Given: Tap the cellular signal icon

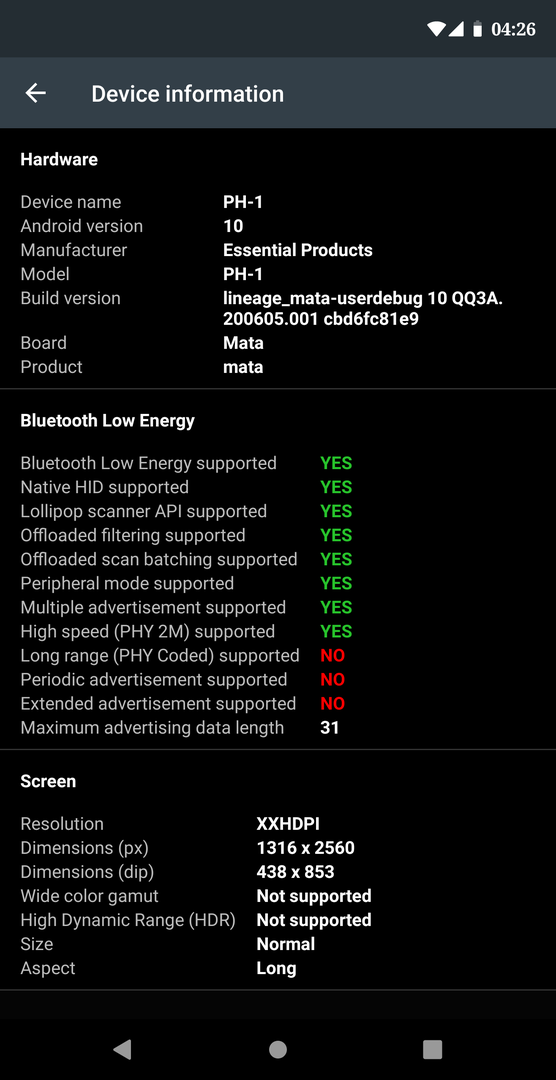Looking at the screenshot, I should click(455, 29).
